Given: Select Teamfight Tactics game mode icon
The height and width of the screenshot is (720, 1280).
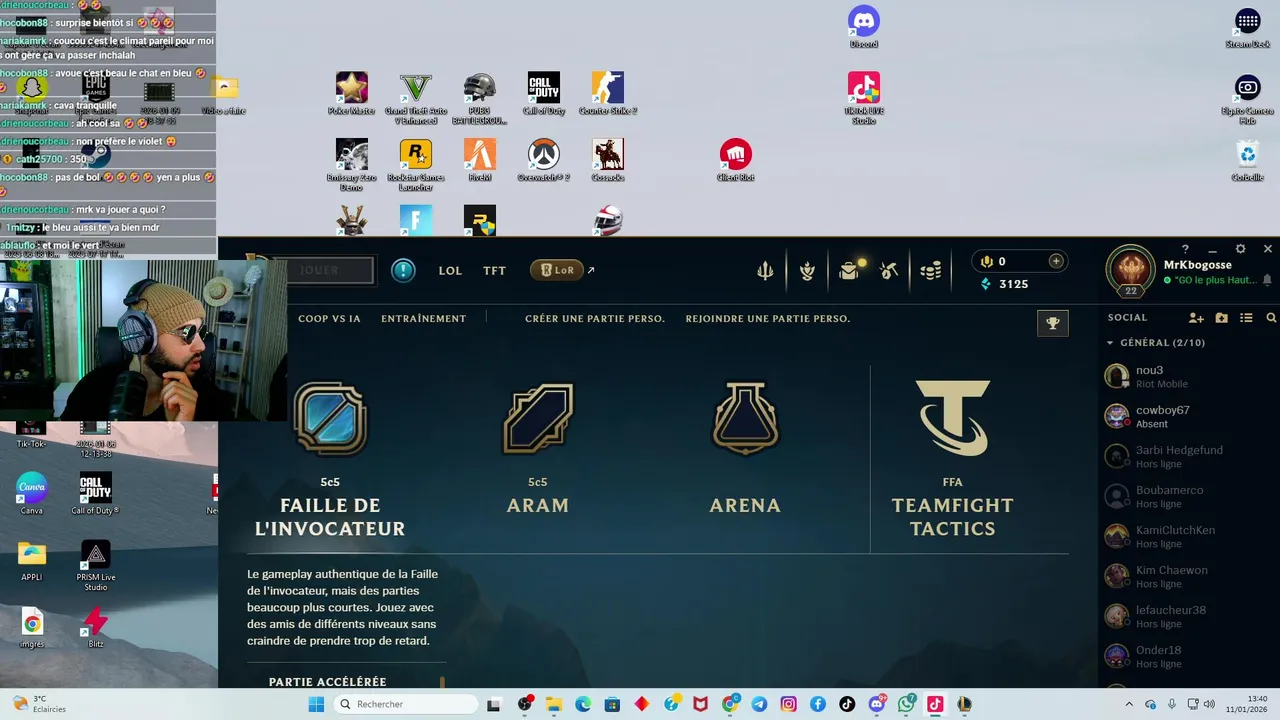Looking at the screenshot, I should 953,419.
